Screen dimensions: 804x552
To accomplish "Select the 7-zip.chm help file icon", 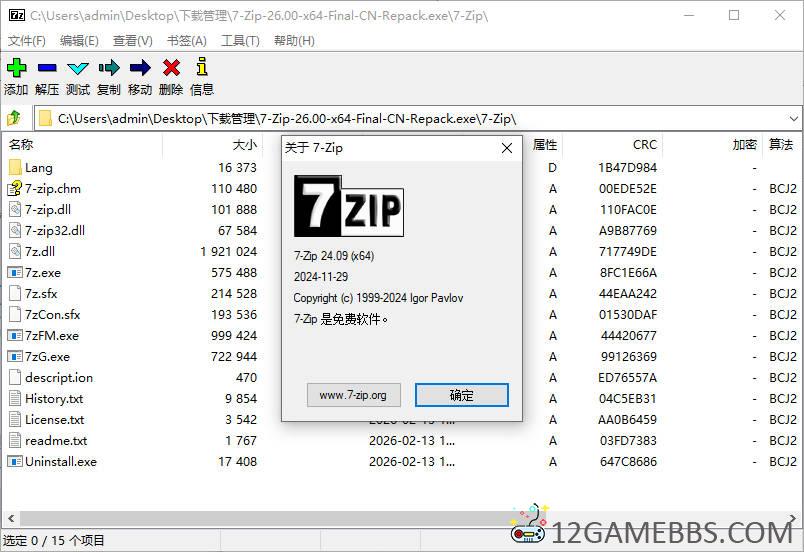I will [15, 188].
